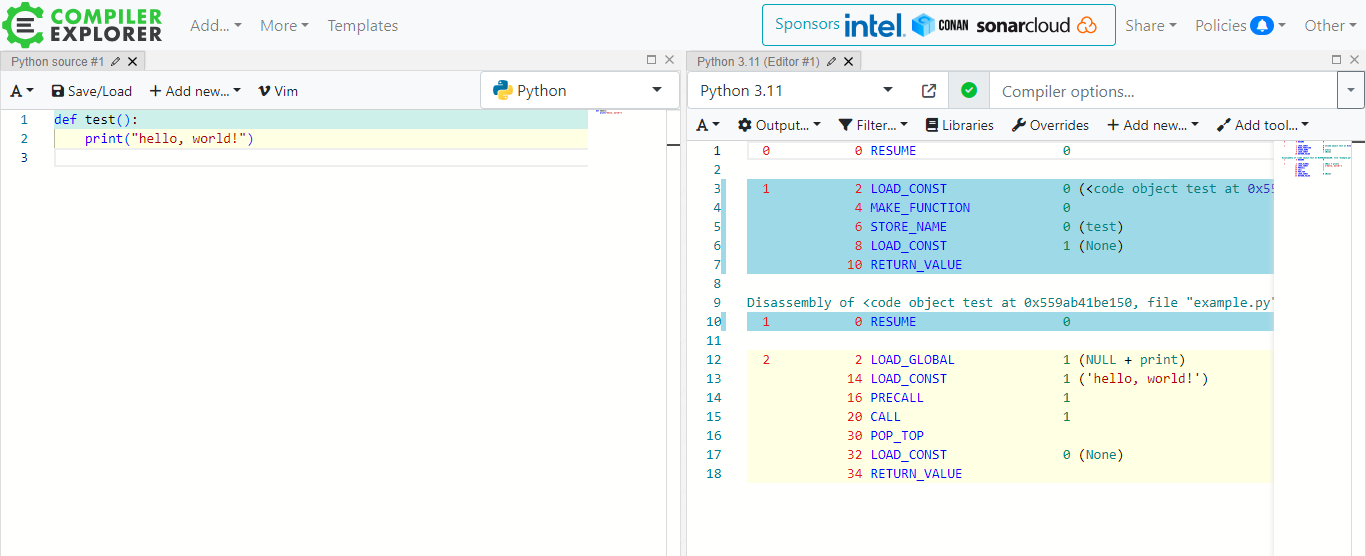Click the Compiler options input field

[x=1162, y=92]
